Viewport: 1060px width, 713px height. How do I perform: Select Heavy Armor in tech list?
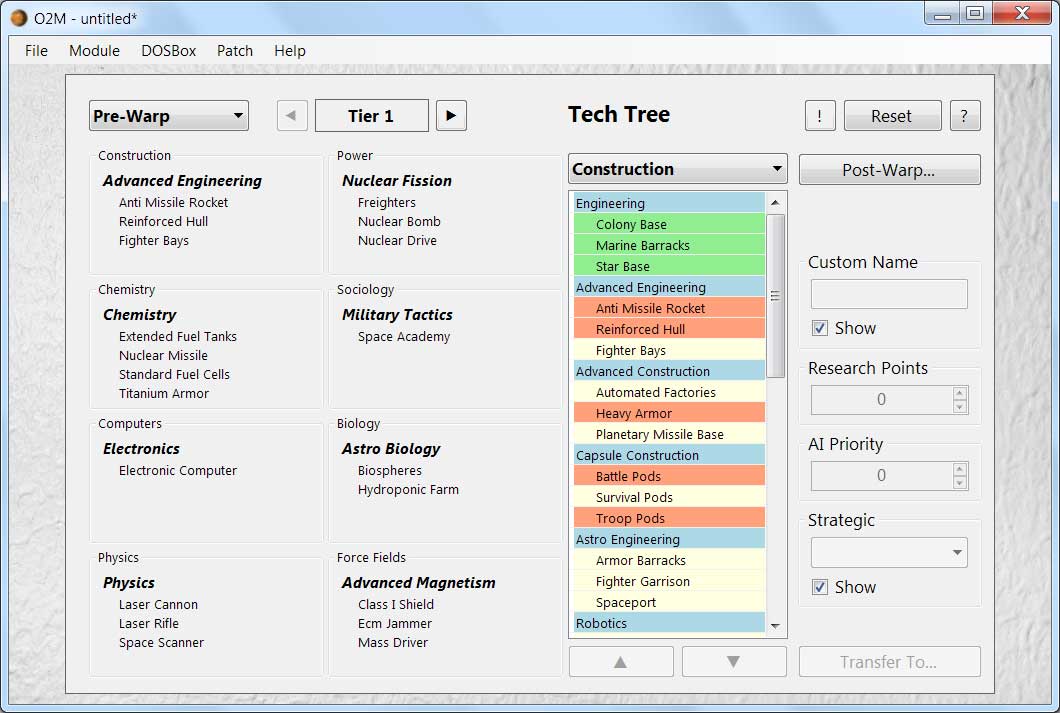(634, 413)
